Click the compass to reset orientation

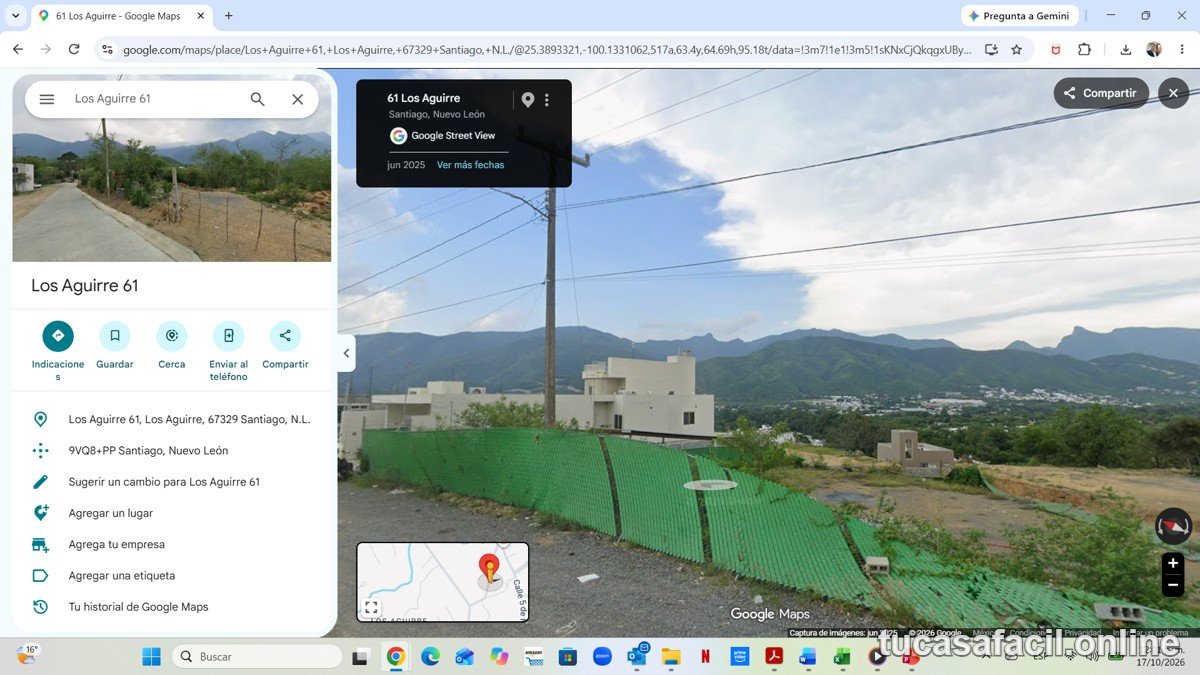1173,526
